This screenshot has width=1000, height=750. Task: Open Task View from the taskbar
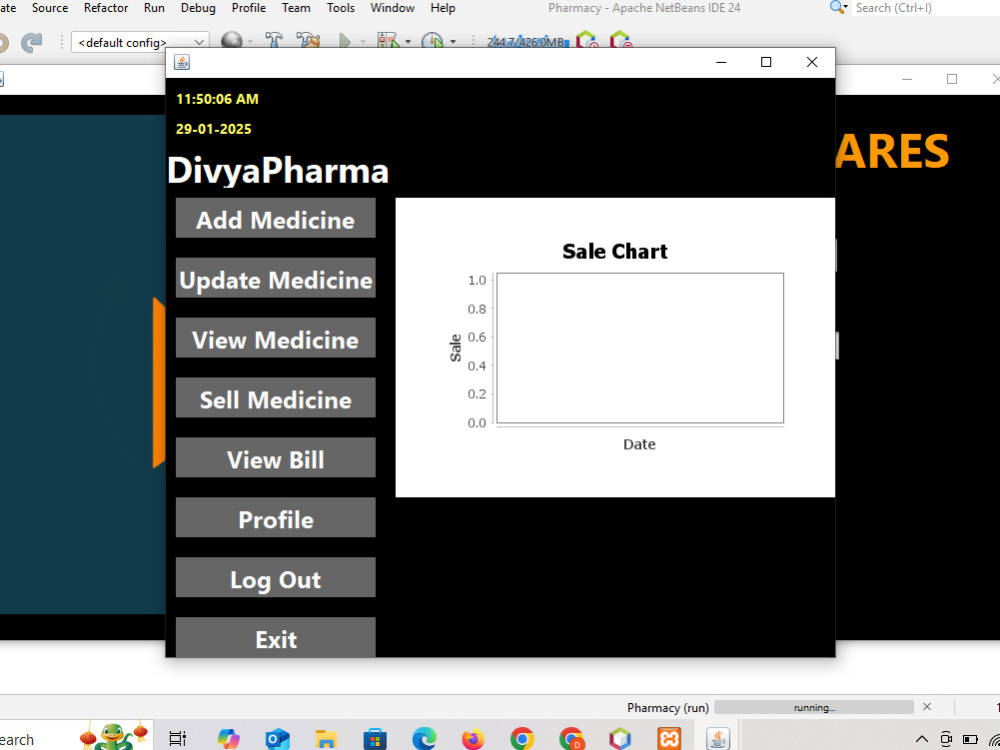pos(177,739)
